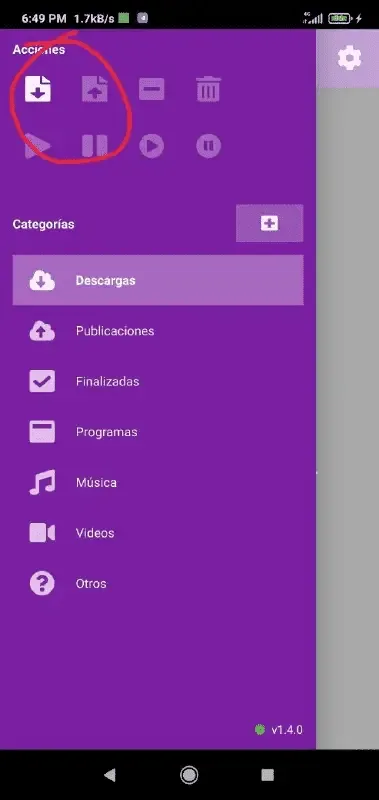Viewport: 379px width, 800px height.
Task: Open settings via the gear icon
Action: coord(349,58)
